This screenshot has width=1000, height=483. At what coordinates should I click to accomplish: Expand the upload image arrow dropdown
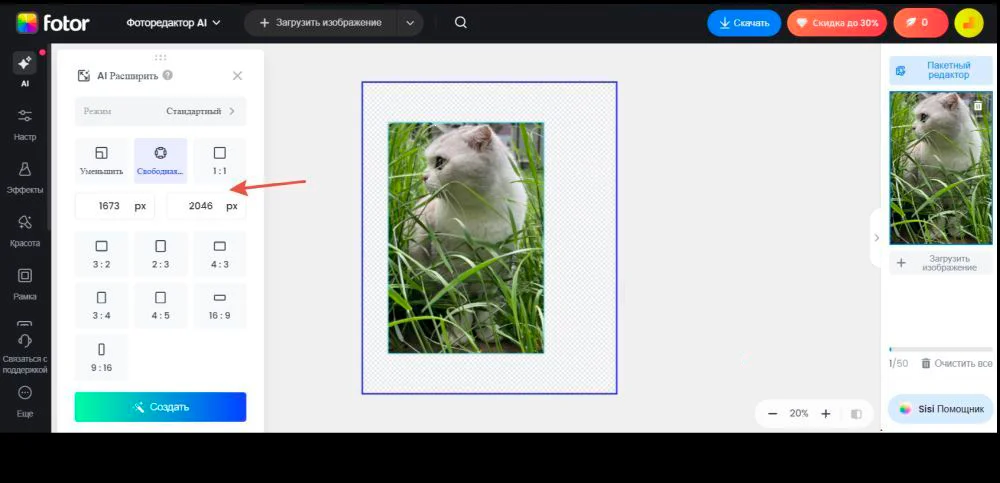click(410, 23)
